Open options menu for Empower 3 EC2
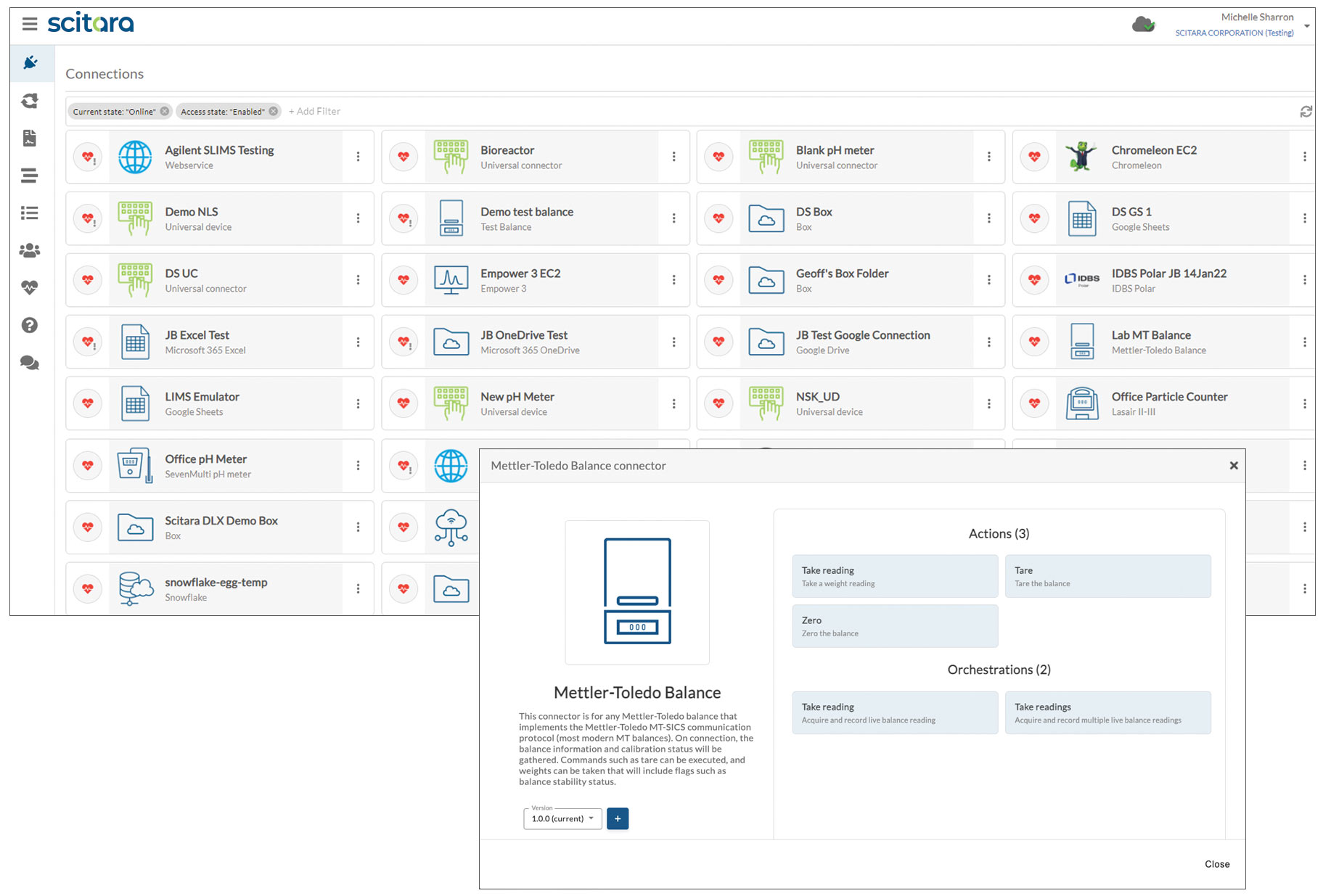 [x=673, y=280]
